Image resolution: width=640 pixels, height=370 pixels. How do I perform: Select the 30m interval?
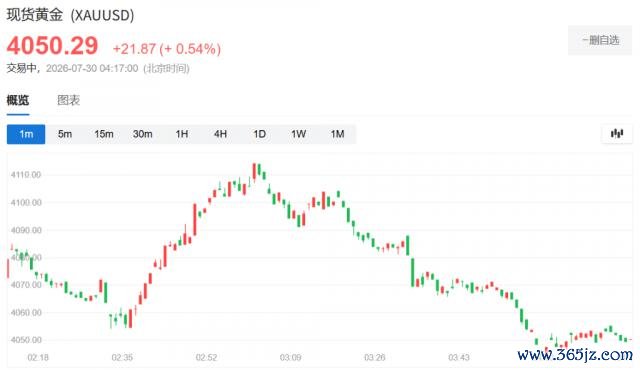(142, 134)
